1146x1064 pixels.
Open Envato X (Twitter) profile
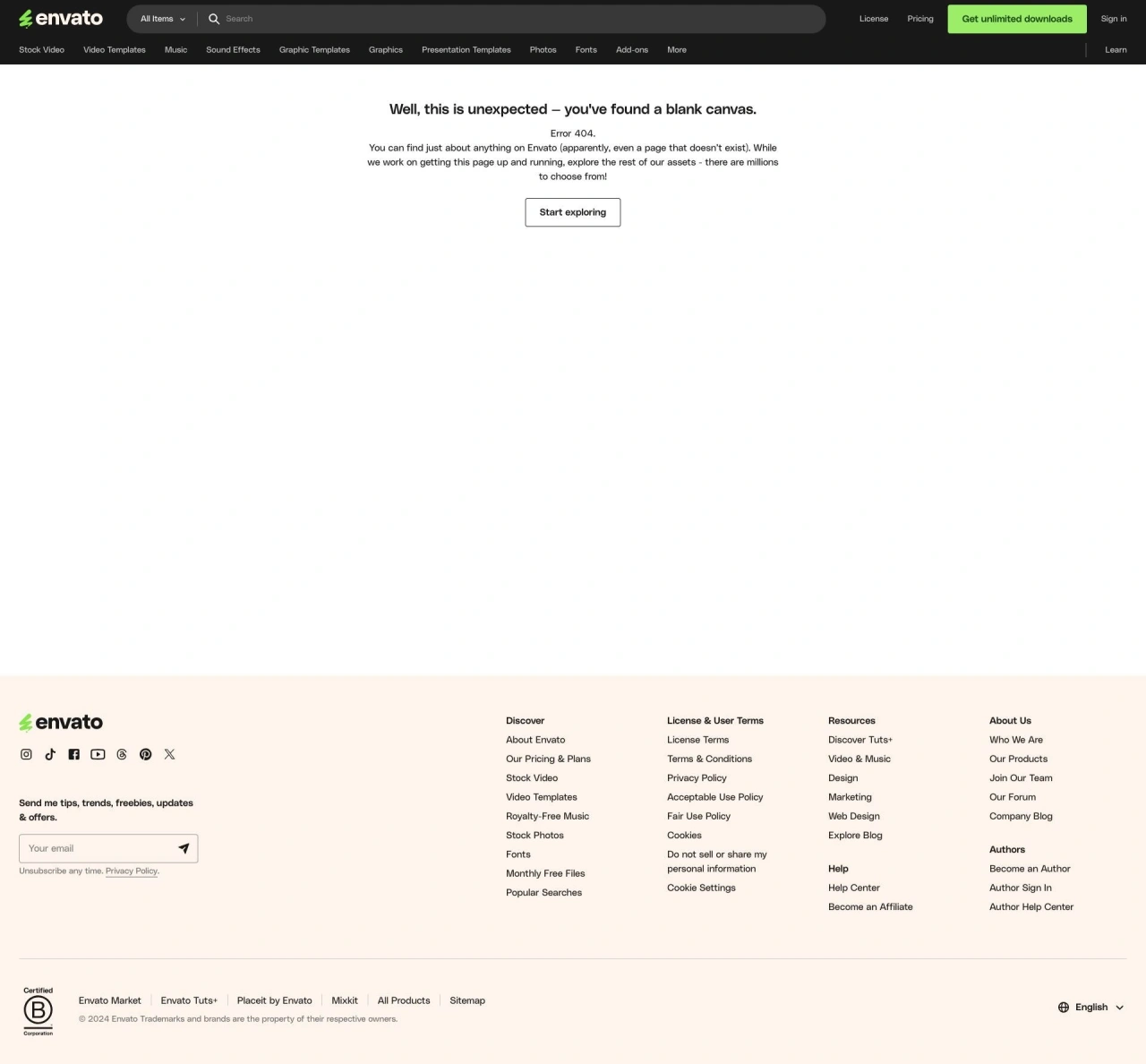170,754
